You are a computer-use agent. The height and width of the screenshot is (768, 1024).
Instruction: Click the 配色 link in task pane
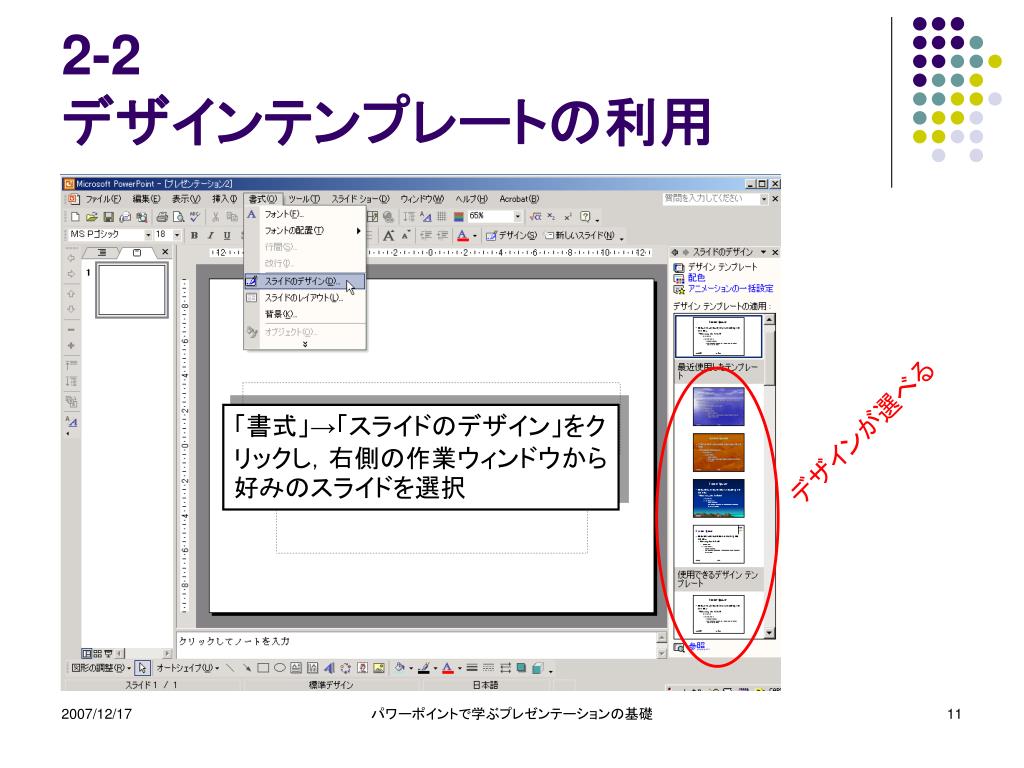pos(696,278)
